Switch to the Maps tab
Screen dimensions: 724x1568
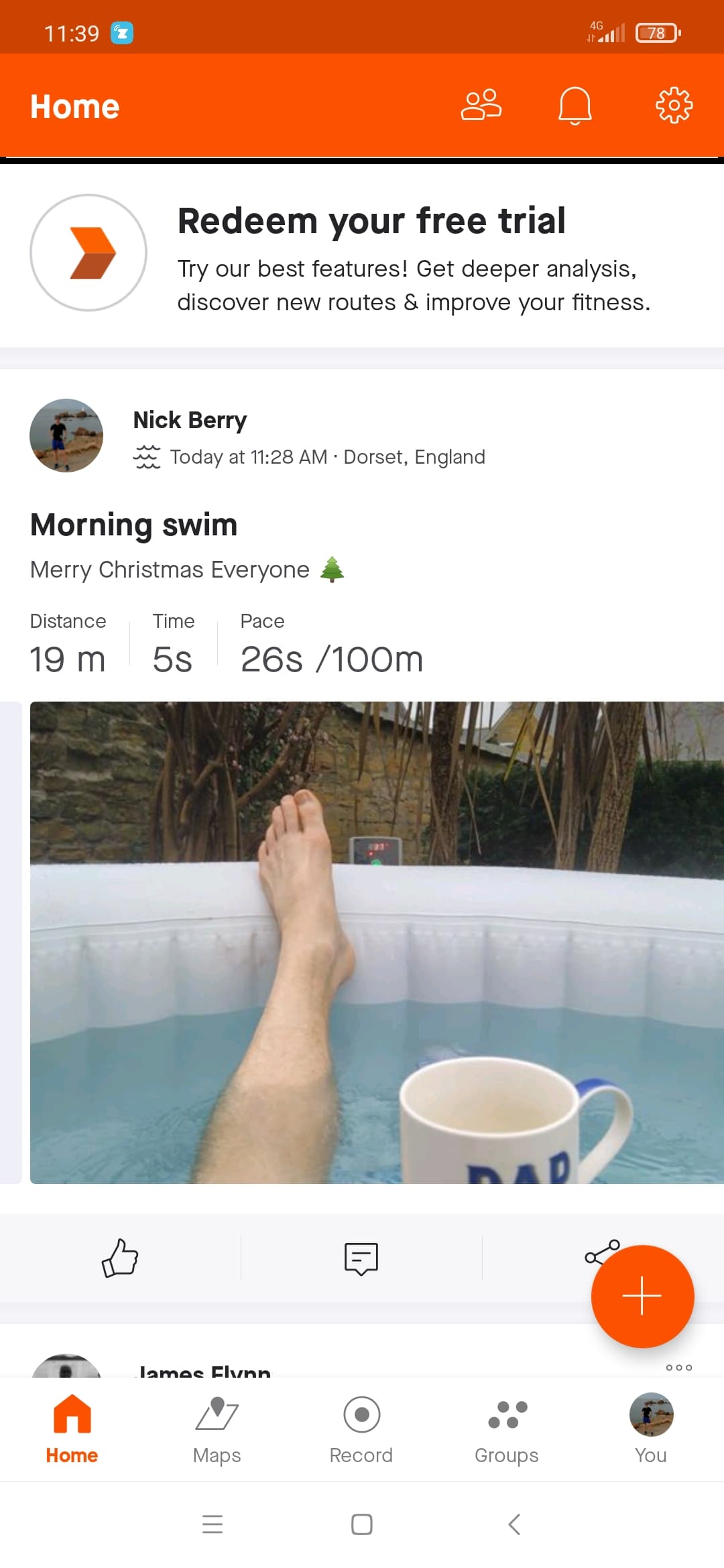point(217,1429)
